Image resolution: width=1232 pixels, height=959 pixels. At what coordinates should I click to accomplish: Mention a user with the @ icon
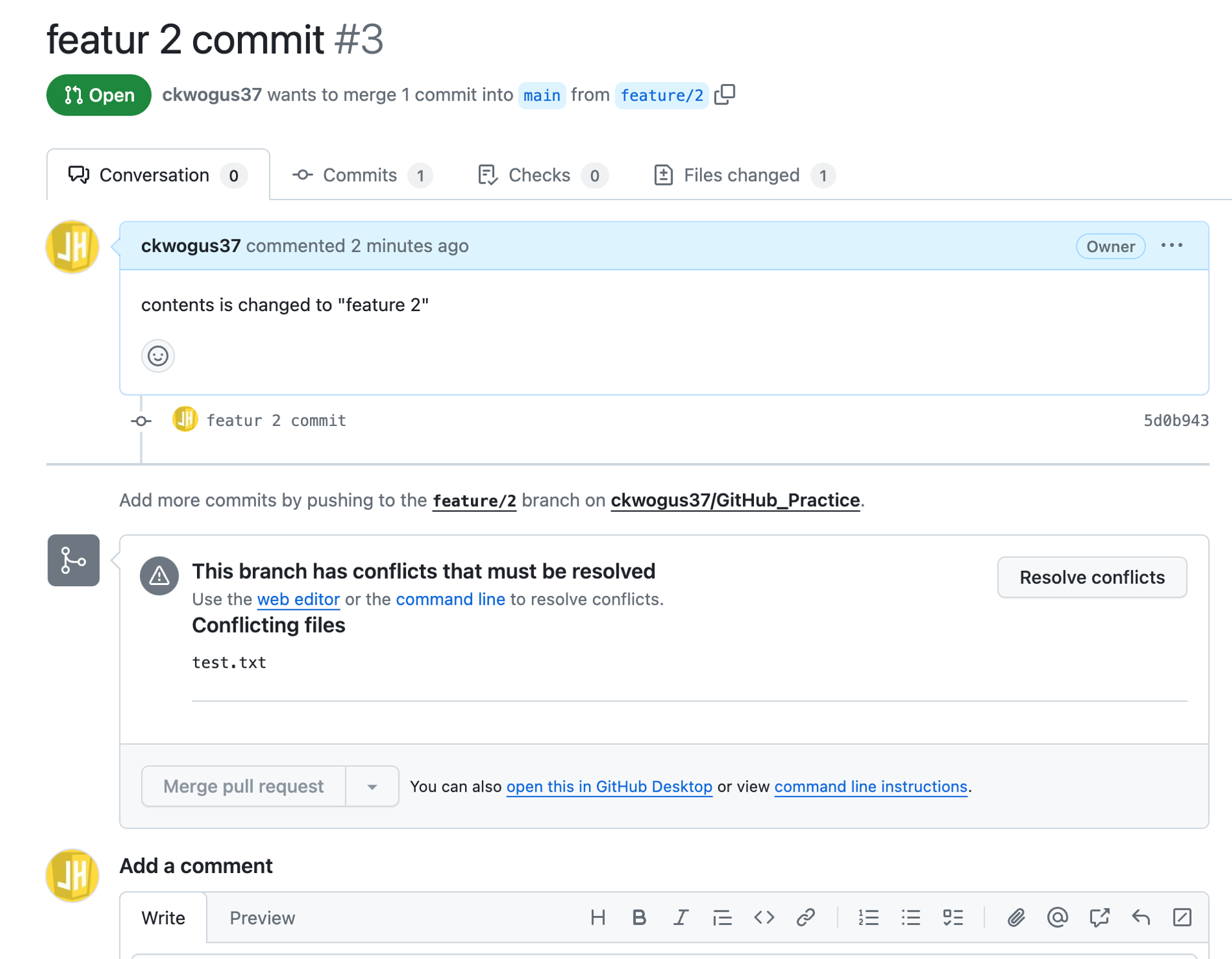tap(1057, 917)
